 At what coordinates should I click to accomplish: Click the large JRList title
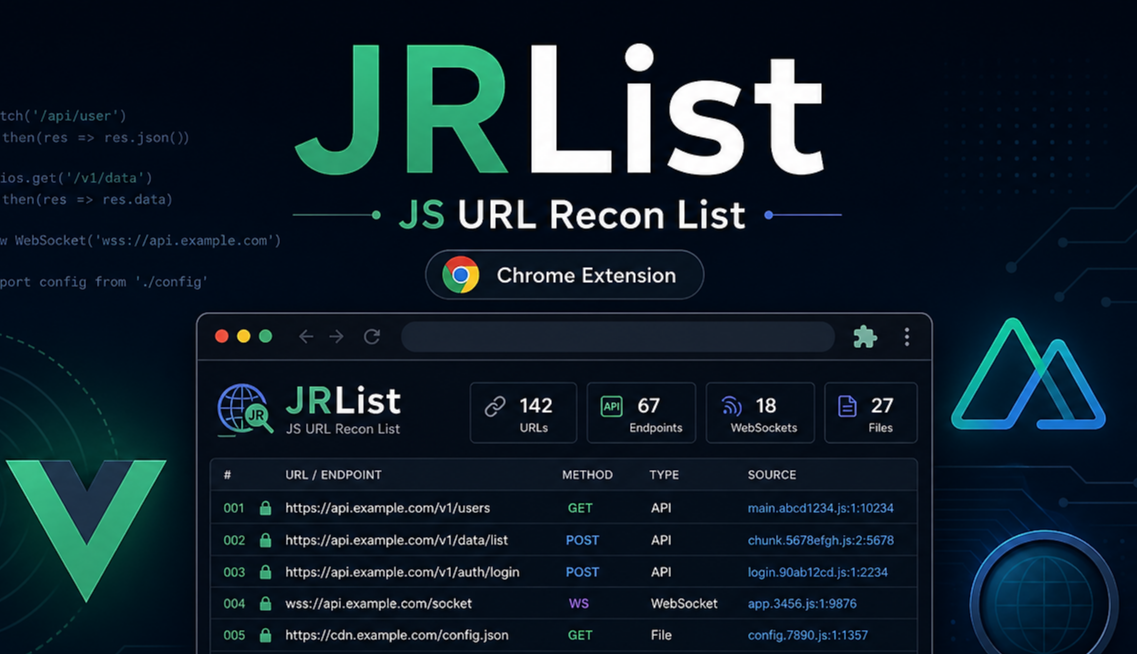coord(560,109)
